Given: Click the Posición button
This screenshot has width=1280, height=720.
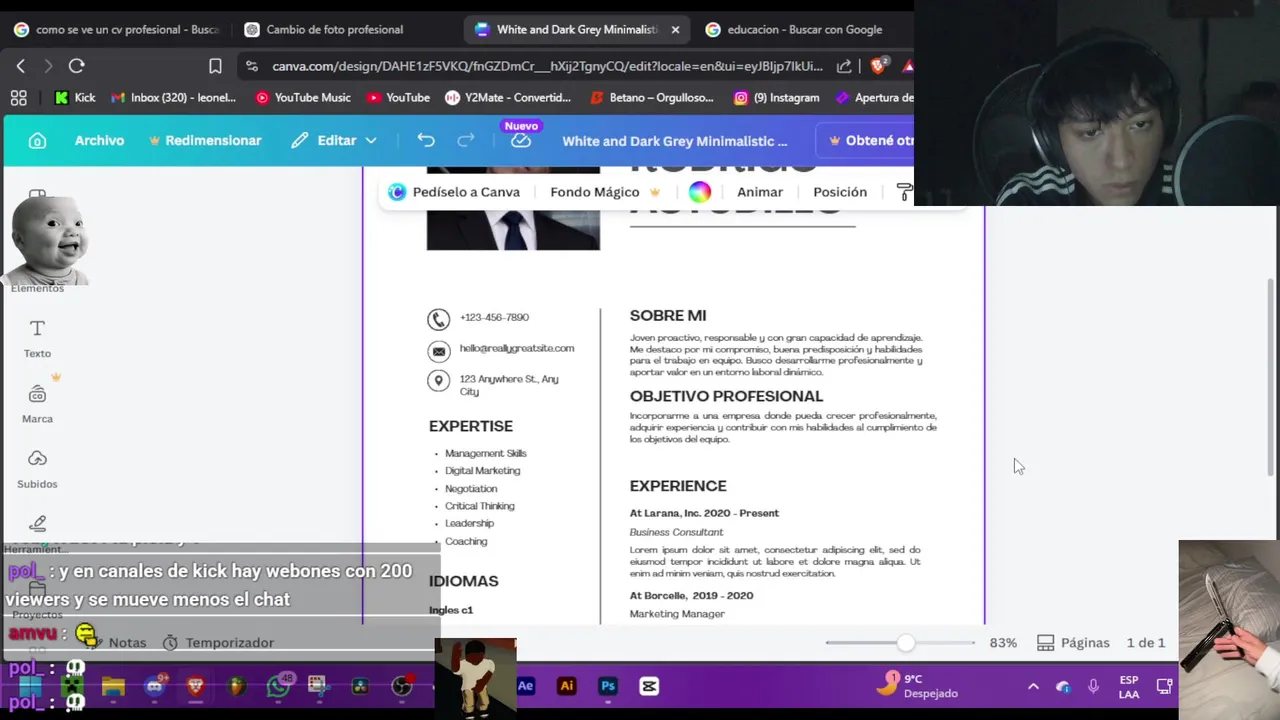Looking at the screenshot, I should 840,192.
